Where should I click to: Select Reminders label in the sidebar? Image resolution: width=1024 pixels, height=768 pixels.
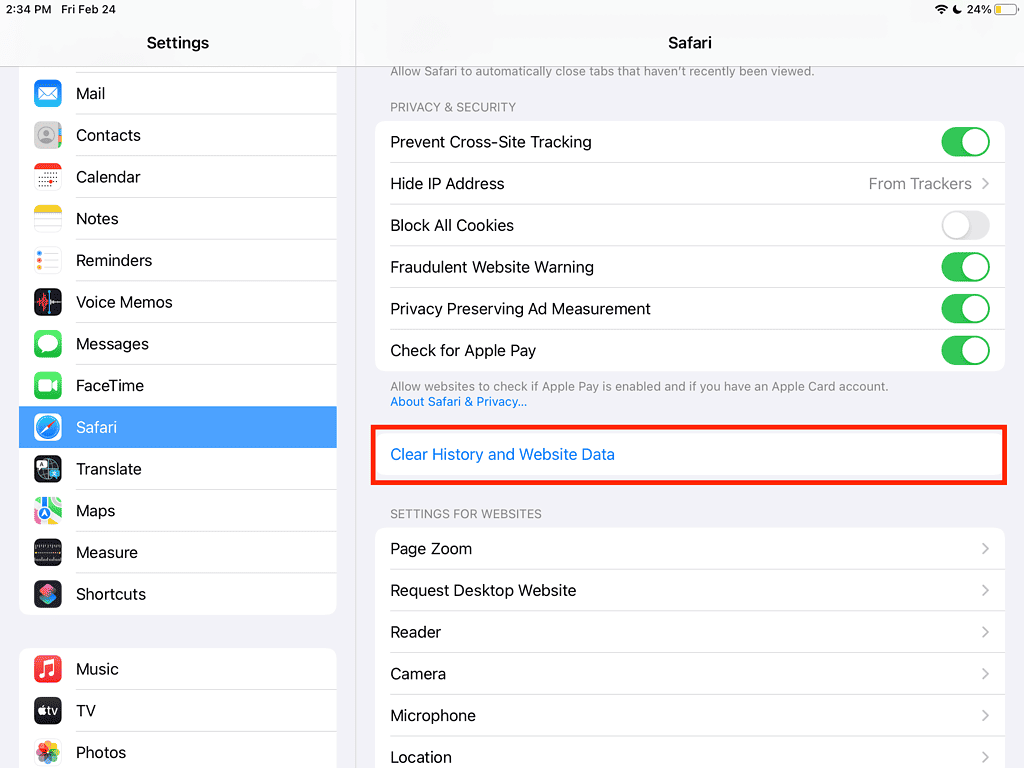click(114, 261)
